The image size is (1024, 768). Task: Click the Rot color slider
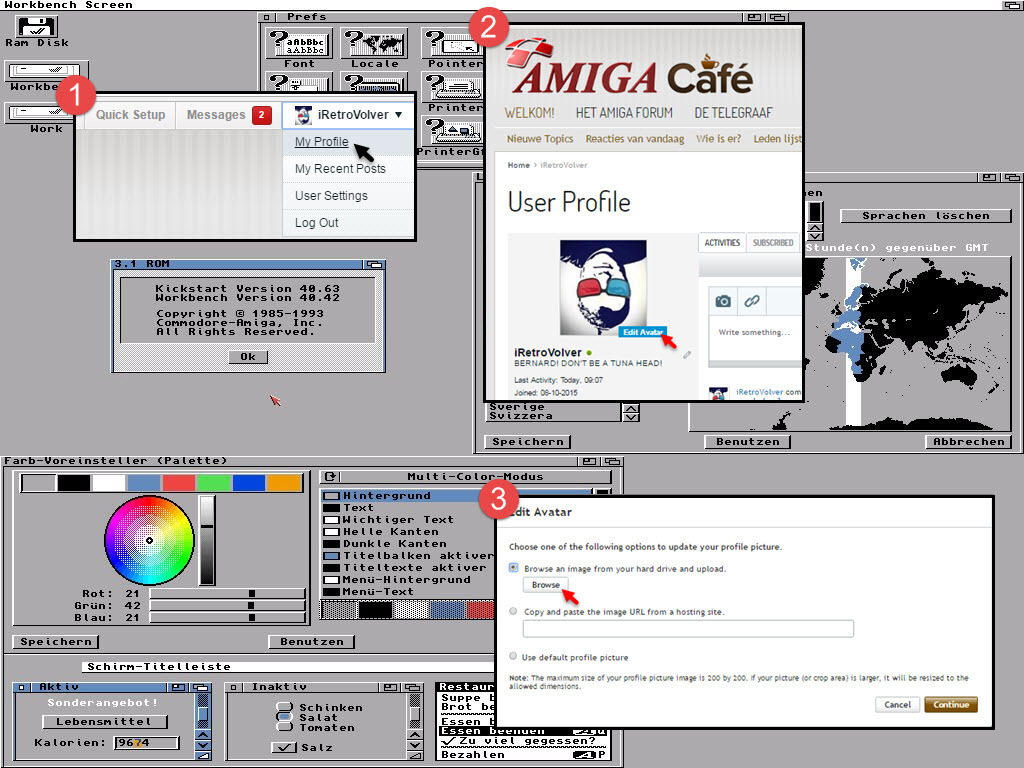(227, 594)
